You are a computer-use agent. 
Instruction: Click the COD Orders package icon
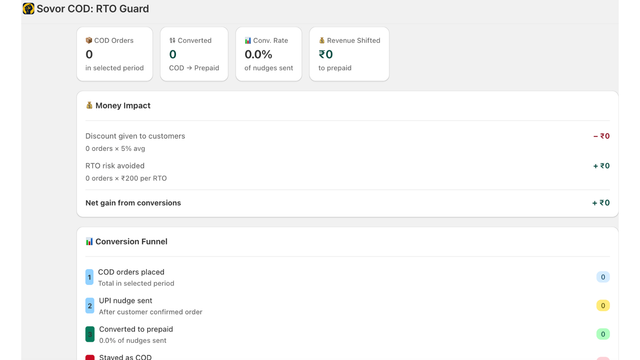coord(89,40)
